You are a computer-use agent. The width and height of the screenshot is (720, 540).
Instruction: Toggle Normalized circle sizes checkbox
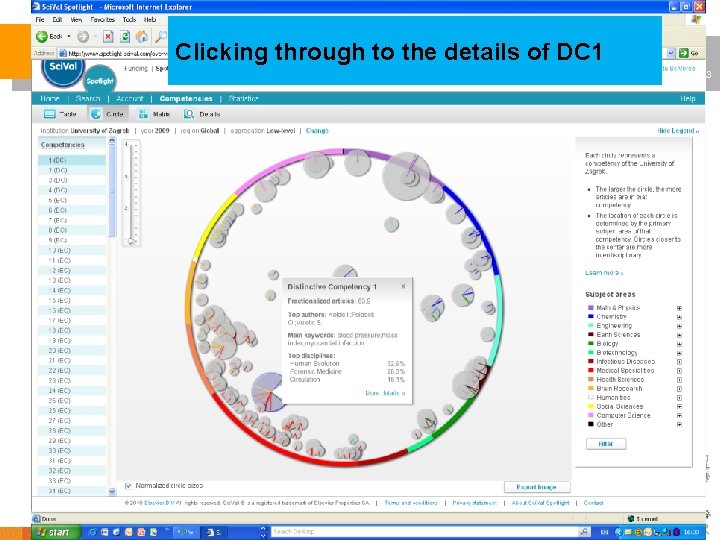coord(129,485)
